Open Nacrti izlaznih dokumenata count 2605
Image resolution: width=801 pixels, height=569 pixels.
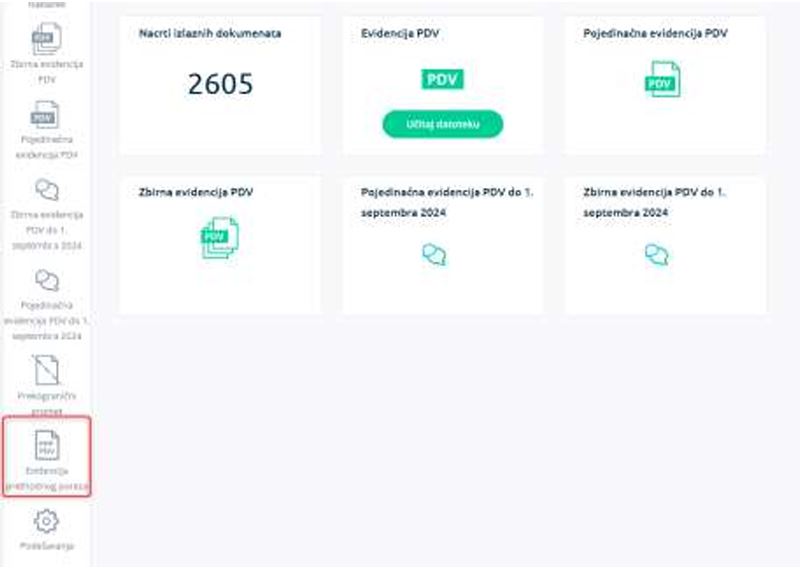(220, 84)
